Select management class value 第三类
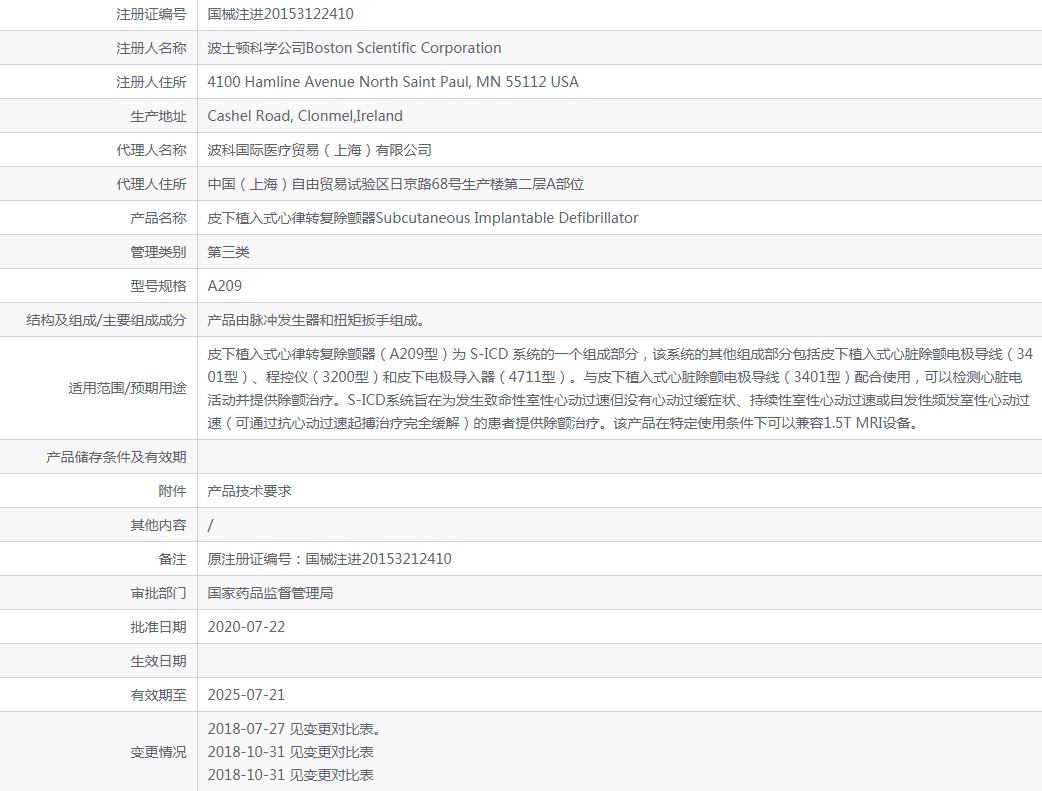The height and width of the screenshot is (791, 1042). tap(229, 252)
